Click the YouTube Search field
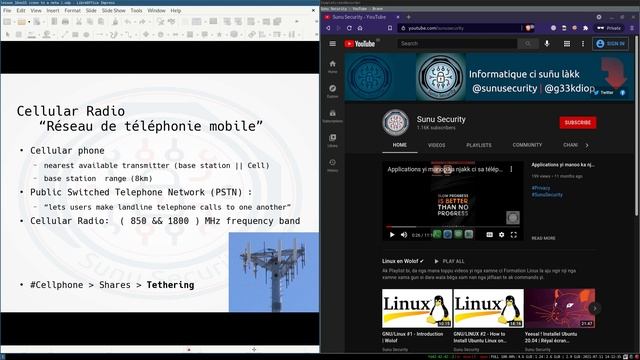 point(457,44)
